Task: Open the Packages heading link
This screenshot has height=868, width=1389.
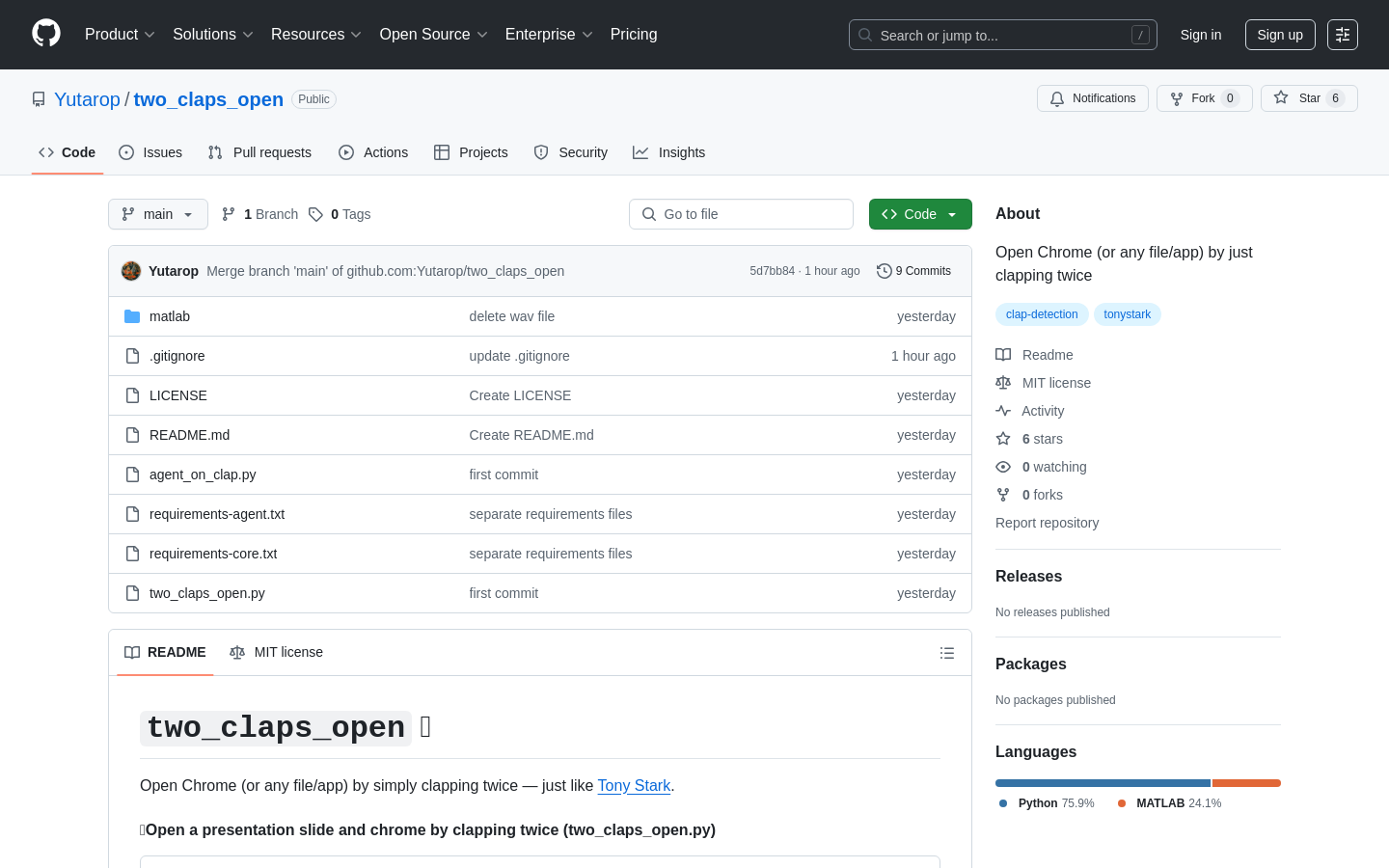Action: [x=1030, y=665]
